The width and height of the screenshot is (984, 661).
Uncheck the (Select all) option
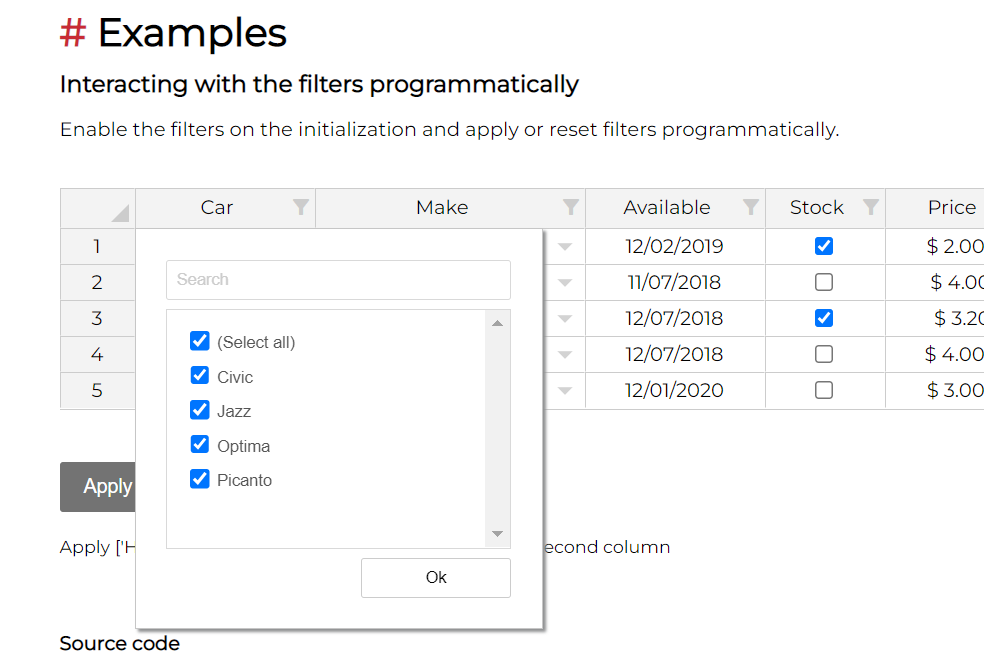coord(200,340)
